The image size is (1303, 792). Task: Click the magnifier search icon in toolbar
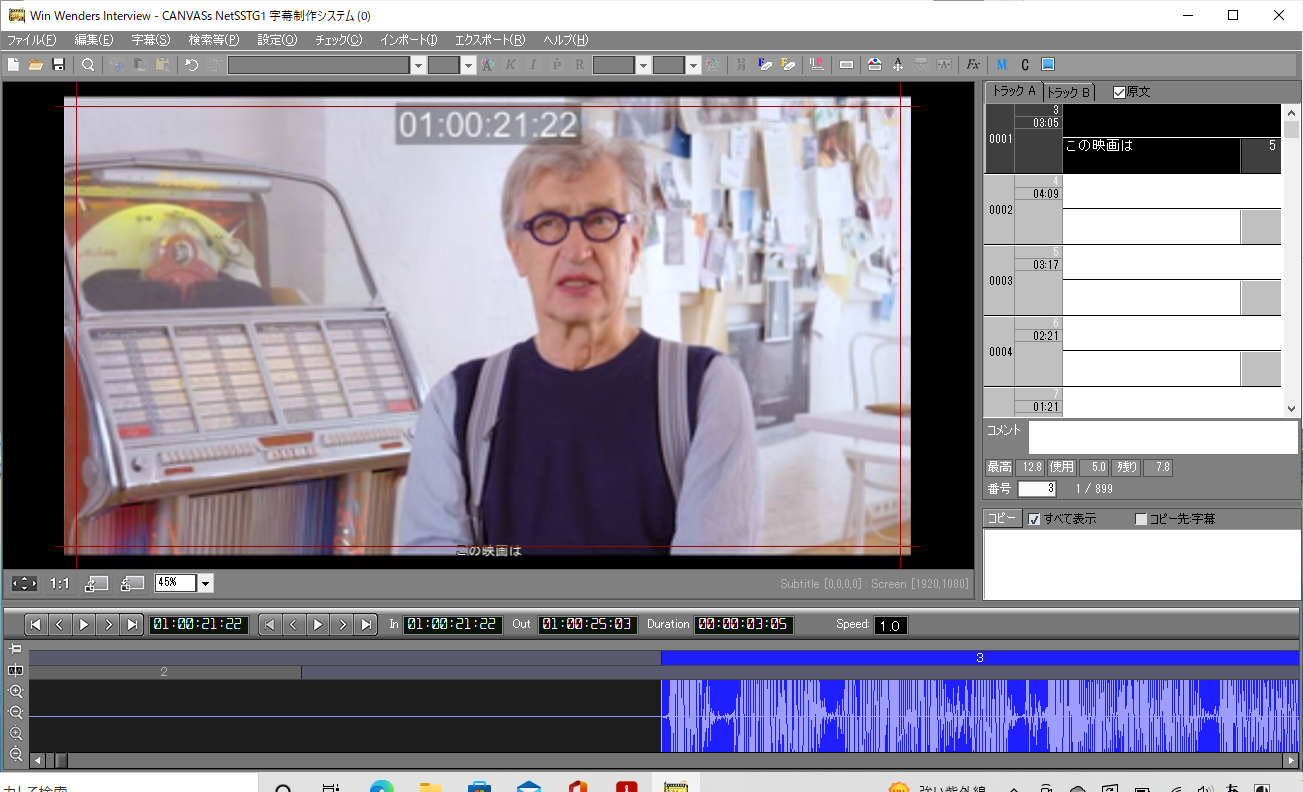point(88,65)
